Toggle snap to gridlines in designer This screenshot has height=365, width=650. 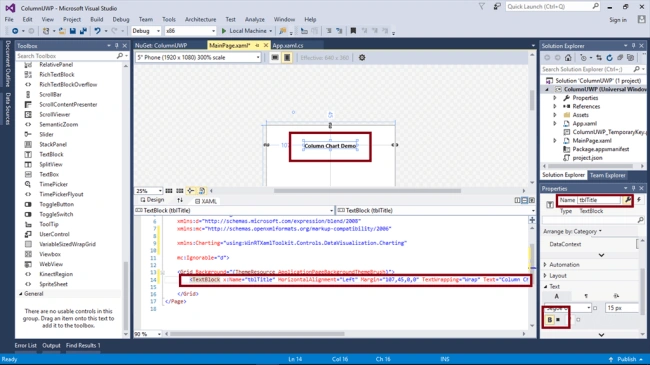point(179,191)
